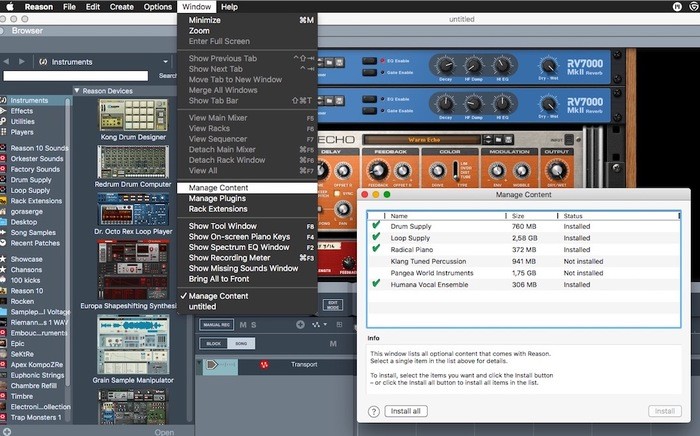
Task: Select Redrum Drum Computer thumbnail
Action: click(133, 162)
